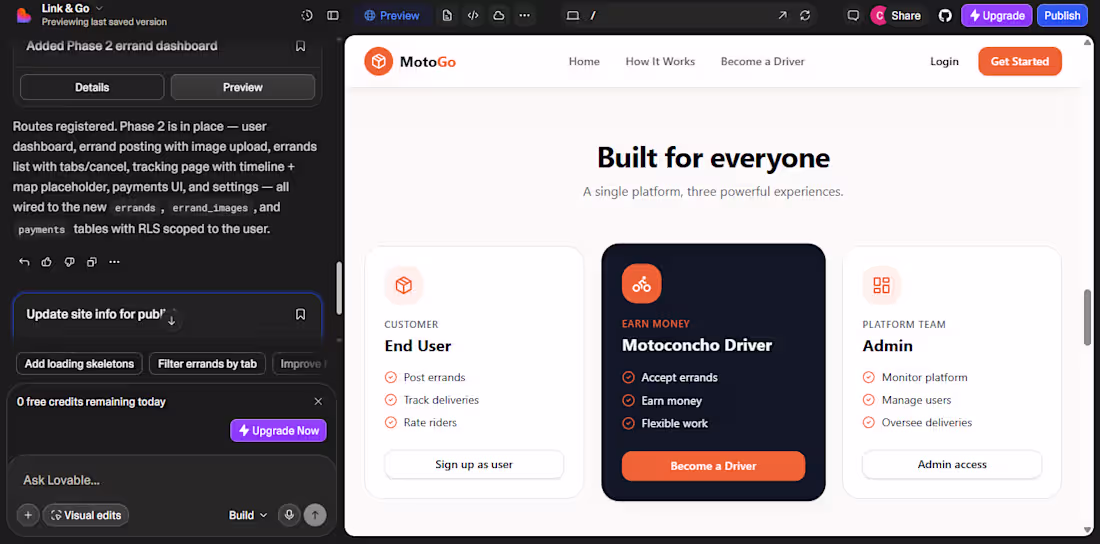Click the Get Started button

(1020, 61)
